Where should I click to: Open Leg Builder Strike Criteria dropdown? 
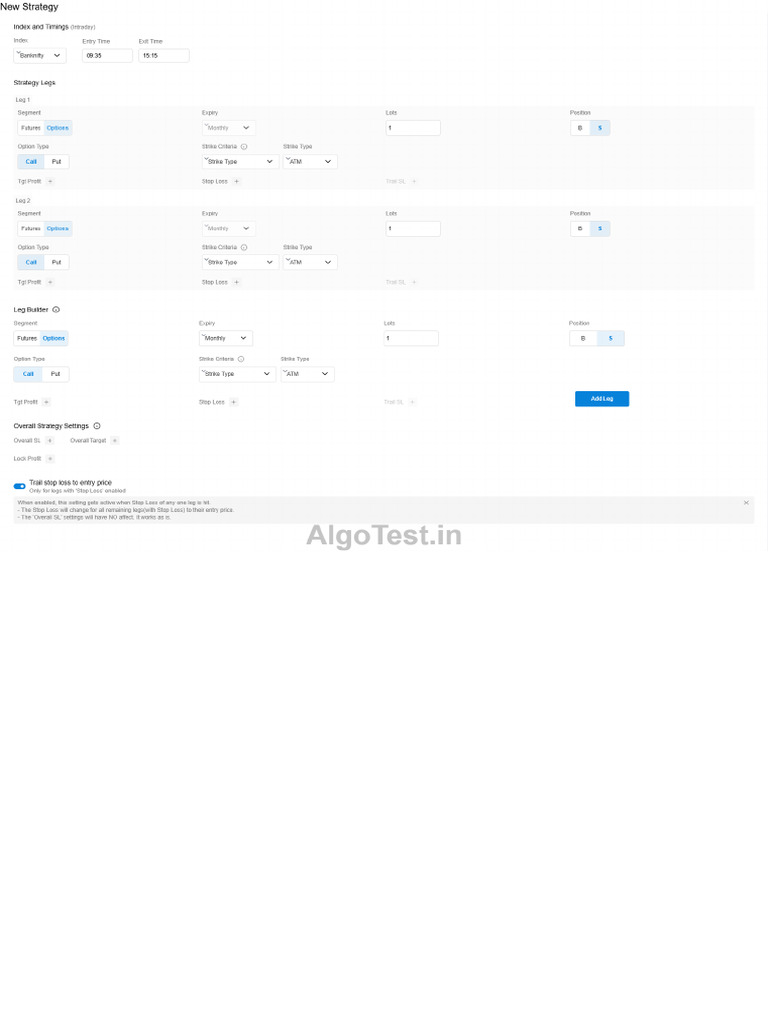(238, 374)
